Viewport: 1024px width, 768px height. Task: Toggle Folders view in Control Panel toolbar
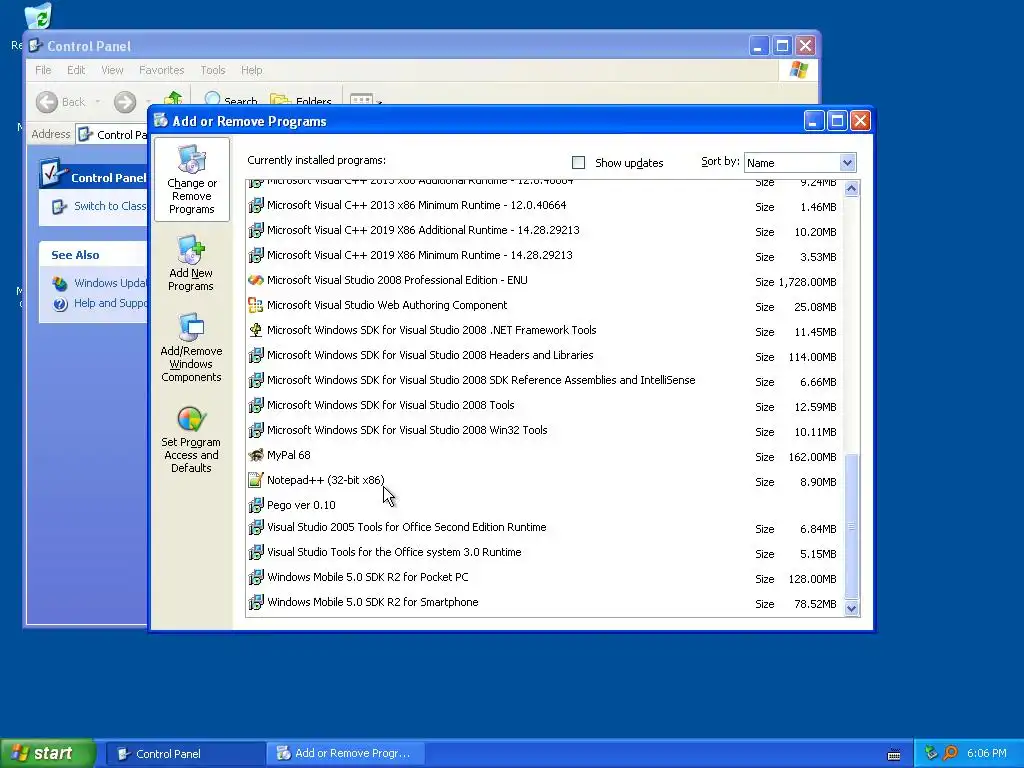point(301,100)
